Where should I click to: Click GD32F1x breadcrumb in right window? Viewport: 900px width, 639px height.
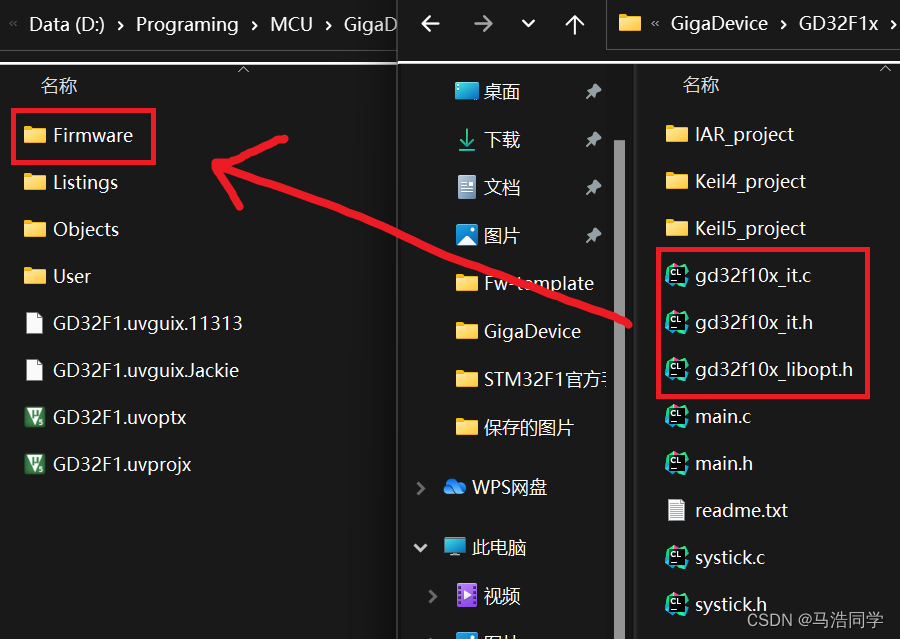point(838,24)
